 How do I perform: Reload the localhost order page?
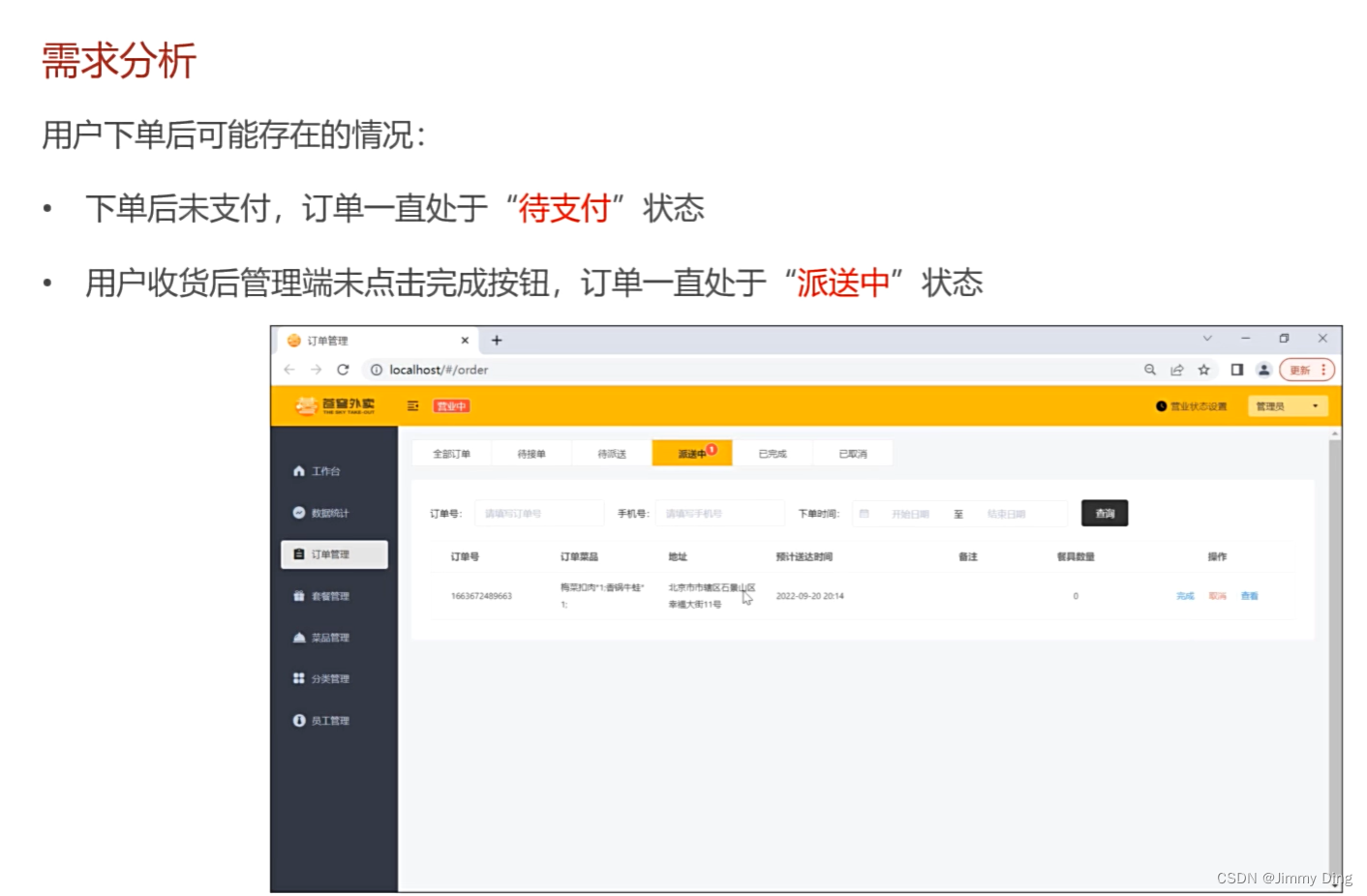point(343,370)
